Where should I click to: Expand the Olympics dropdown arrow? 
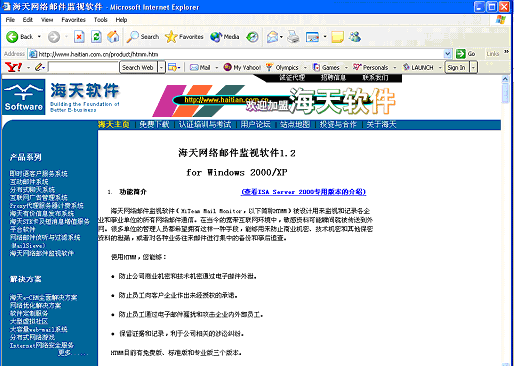tap(305, 68)
